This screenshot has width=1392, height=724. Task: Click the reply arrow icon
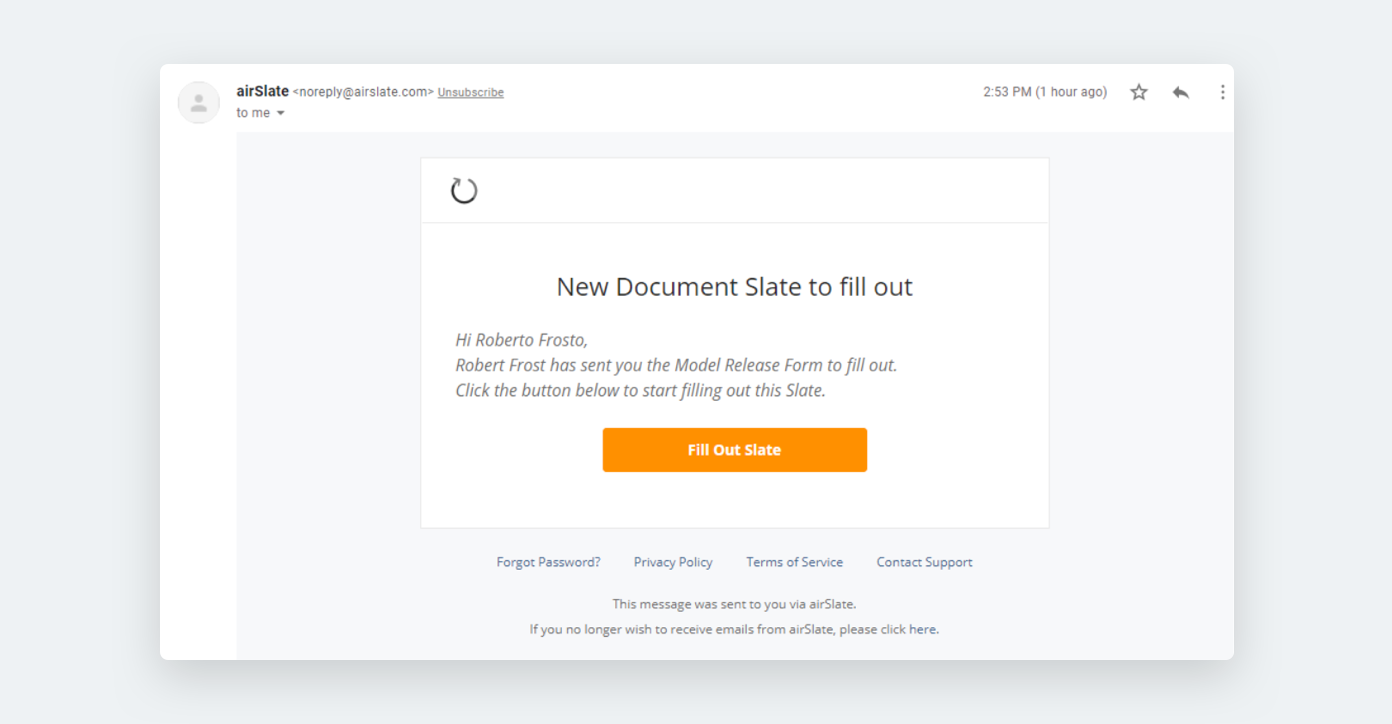pos(1181,92)
